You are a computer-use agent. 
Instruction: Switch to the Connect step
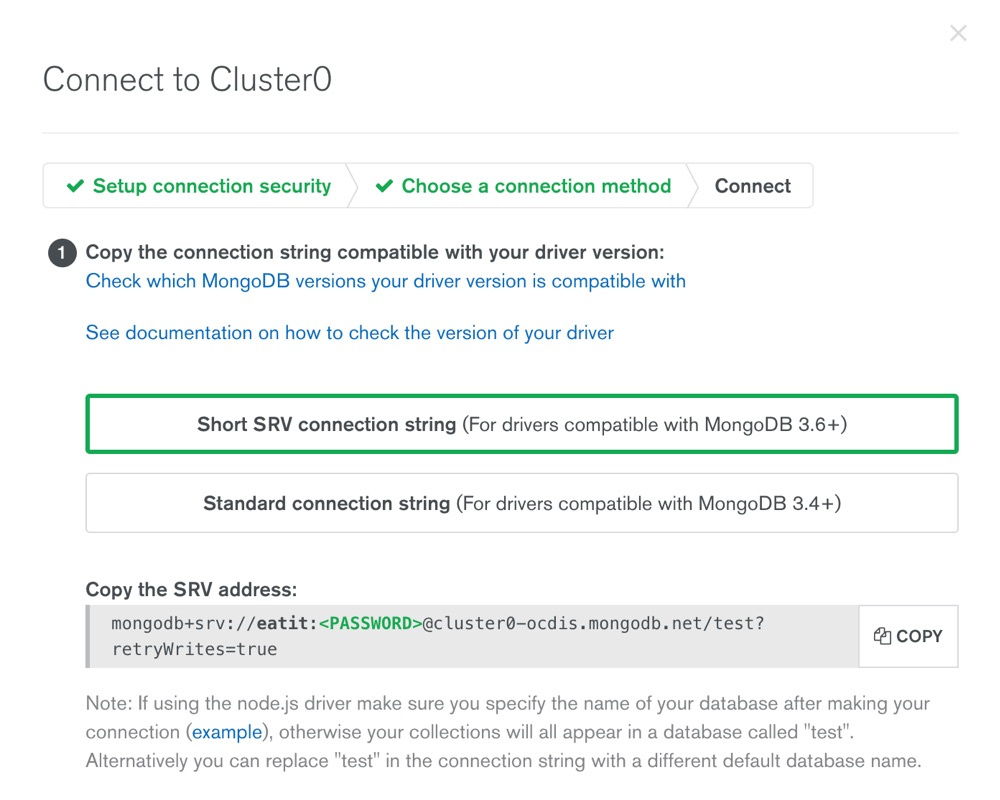752,186
